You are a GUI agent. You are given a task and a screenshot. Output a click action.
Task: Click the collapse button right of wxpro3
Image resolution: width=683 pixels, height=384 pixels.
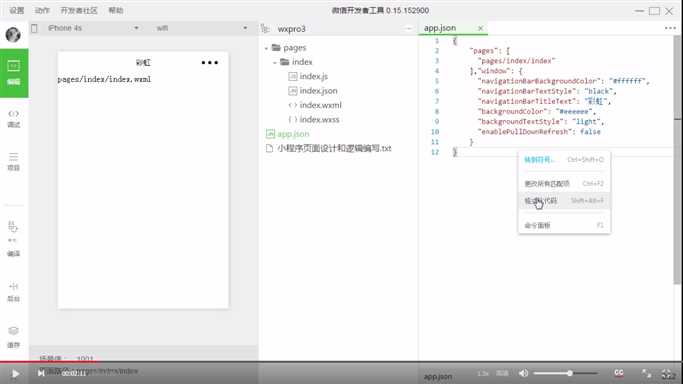click(408, 29)
